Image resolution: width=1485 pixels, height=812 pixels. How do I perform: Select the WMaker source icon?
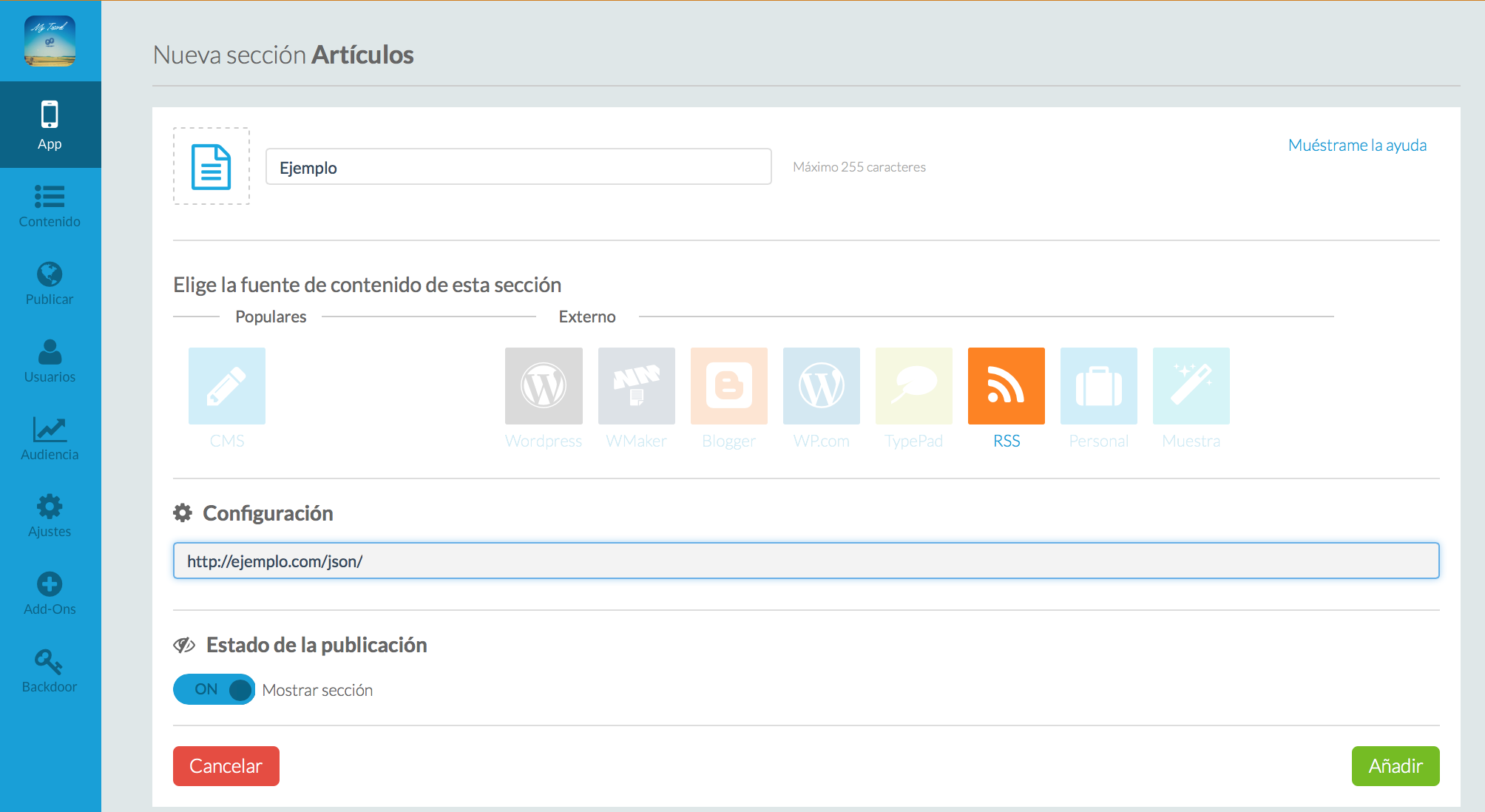tap(636, 386)
